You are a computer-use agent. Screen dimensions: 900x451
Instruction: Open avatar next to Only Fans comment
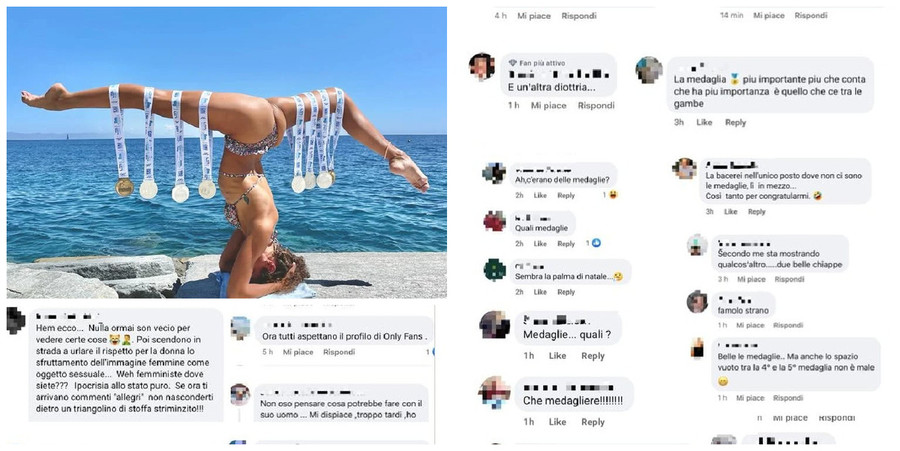point(240,327)
